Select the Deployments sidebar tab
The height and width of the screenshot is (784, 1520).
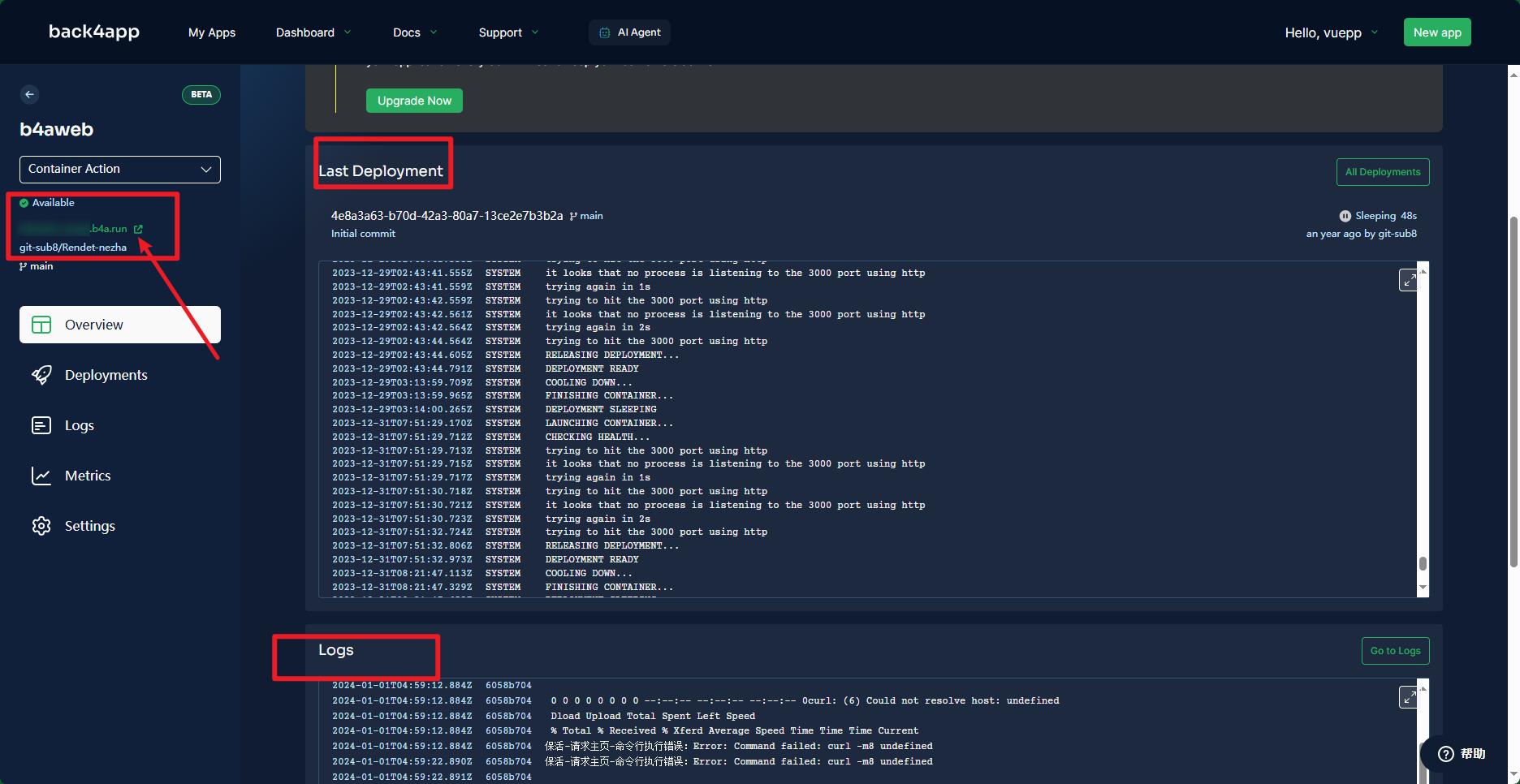pyautogui.click(x=120, y=375)
